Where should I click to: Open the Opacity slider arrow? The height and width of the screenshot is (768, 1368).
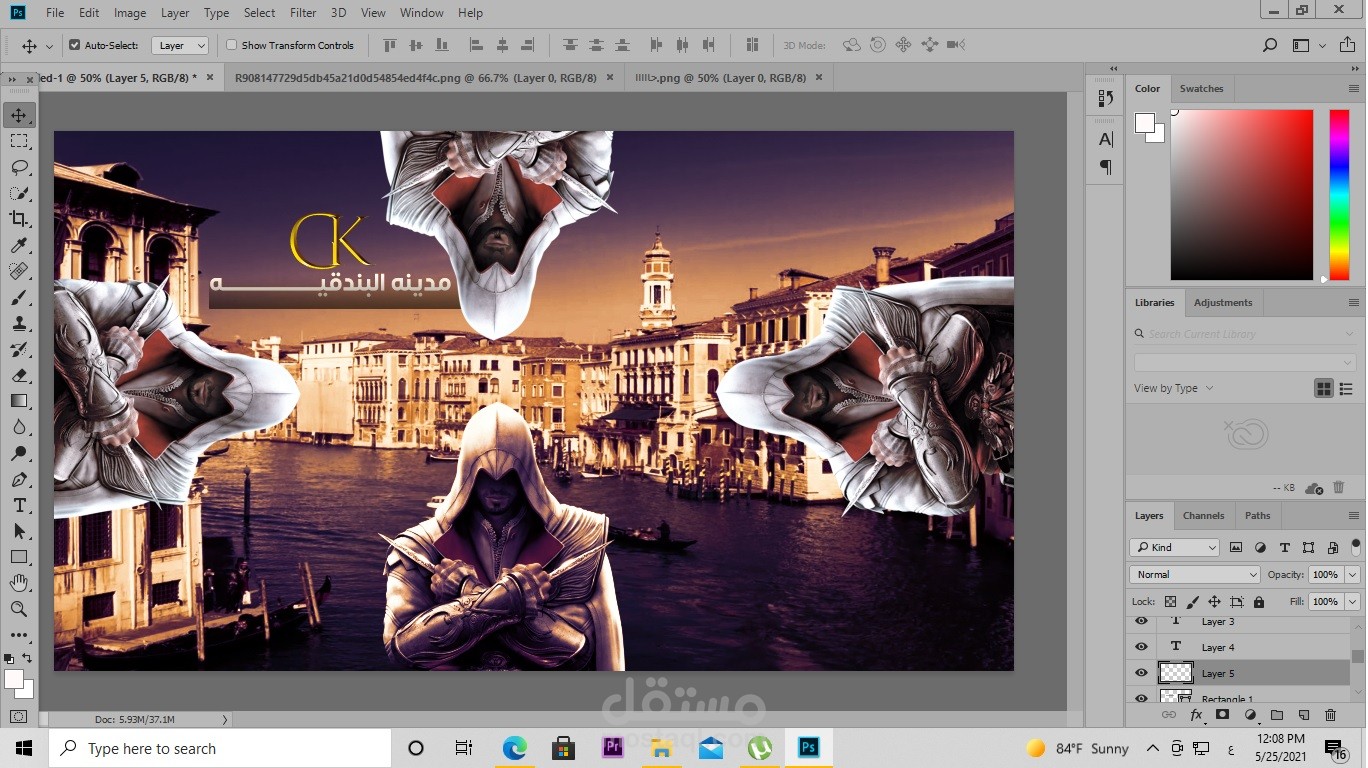pos(1352,575)
